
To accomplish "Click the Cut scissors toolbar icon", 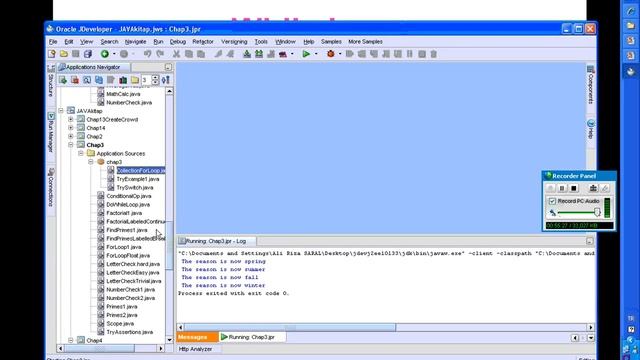I will [x=176, y=54].
